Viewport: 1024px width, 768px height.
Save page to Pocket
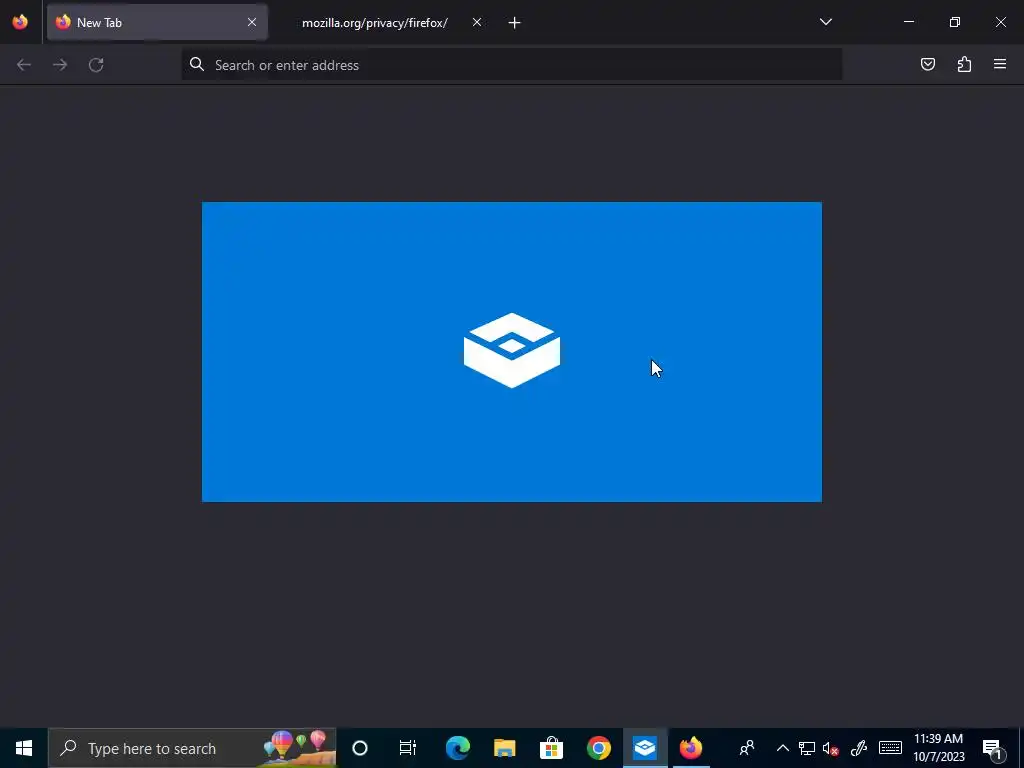coord(927,64)
